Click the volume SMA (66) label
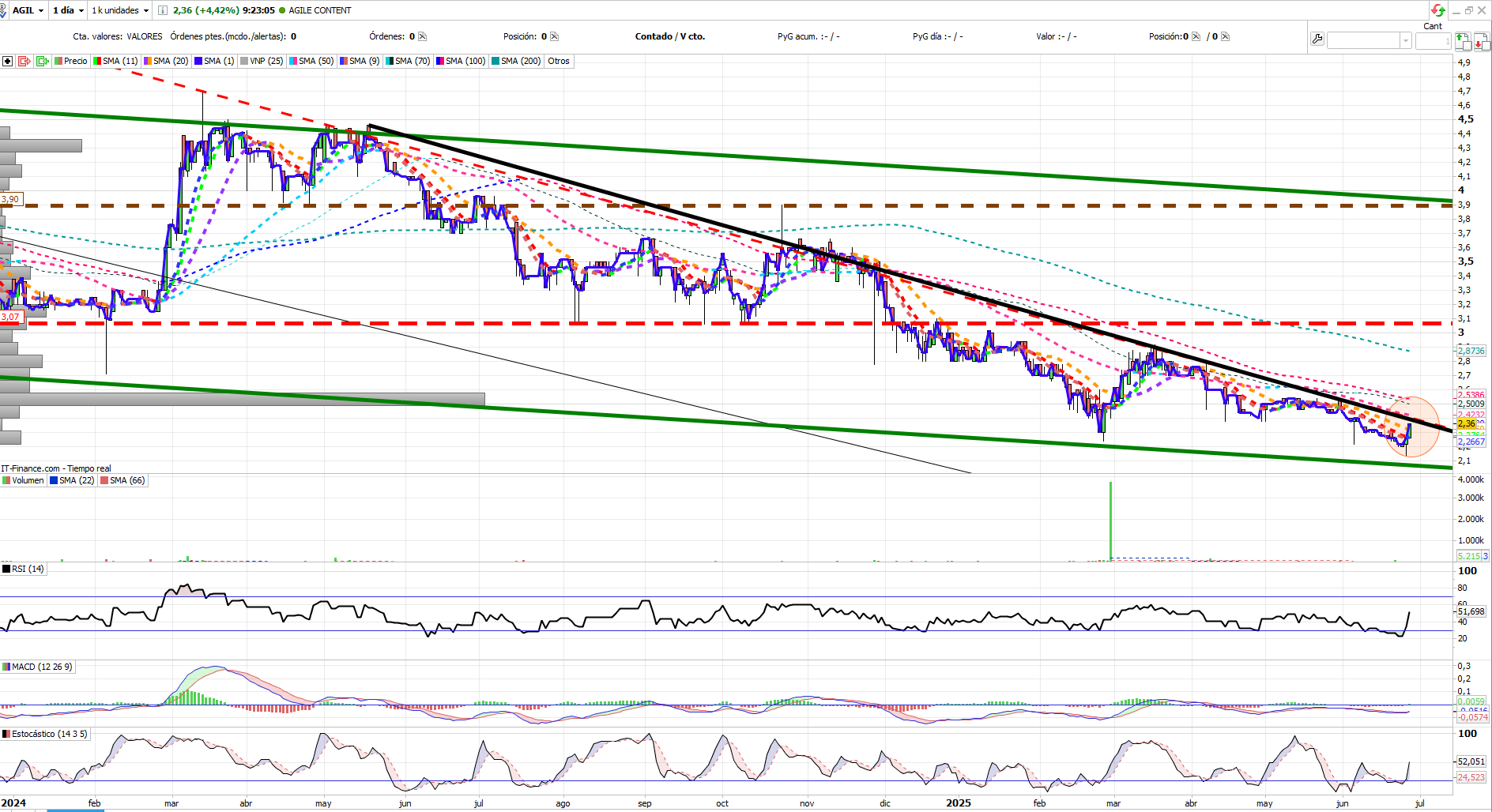 pos(122,480)
